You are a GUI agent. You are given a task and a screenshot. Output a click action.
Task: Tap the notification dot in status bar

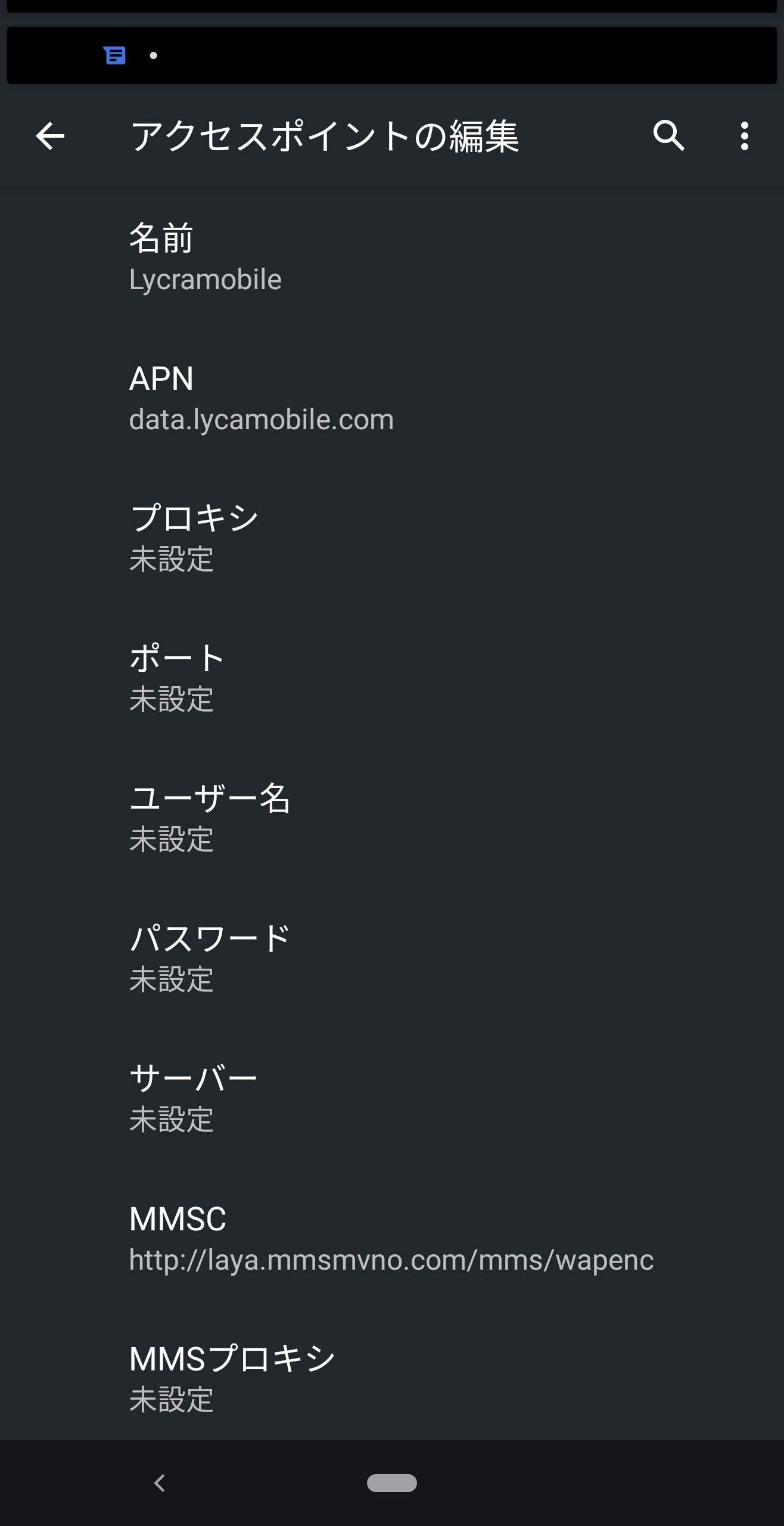click(x=154, y=55)
